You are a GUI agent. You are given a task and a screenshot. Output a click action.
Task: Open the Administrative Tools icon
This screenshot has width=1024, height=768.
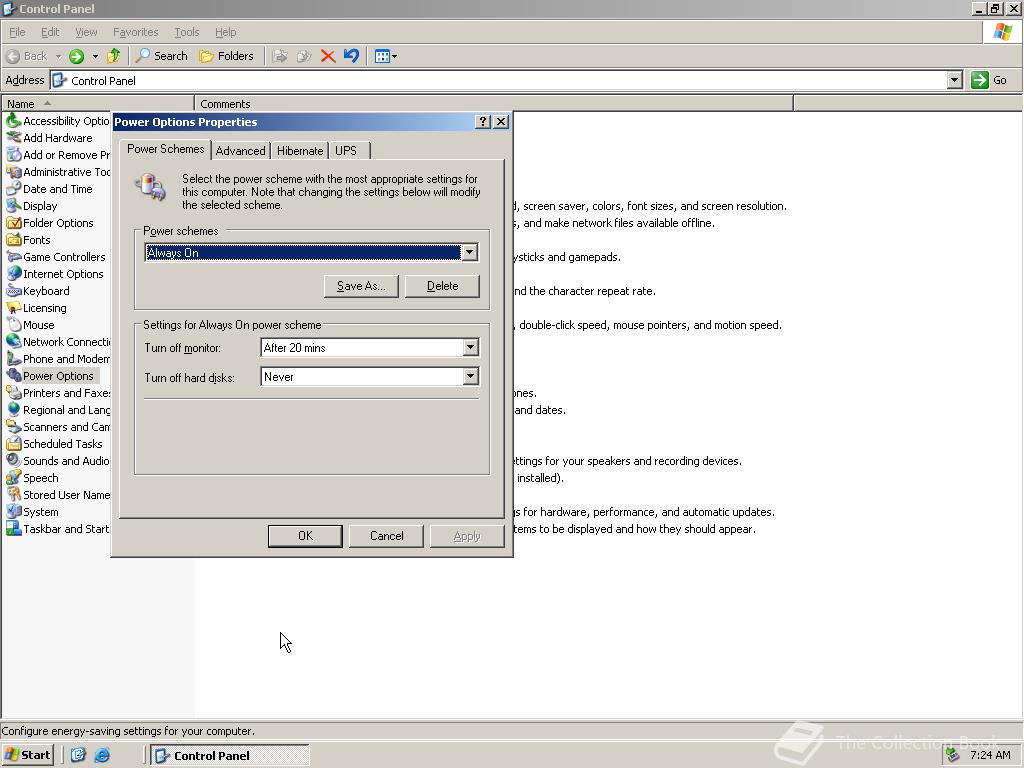(14, 172)
